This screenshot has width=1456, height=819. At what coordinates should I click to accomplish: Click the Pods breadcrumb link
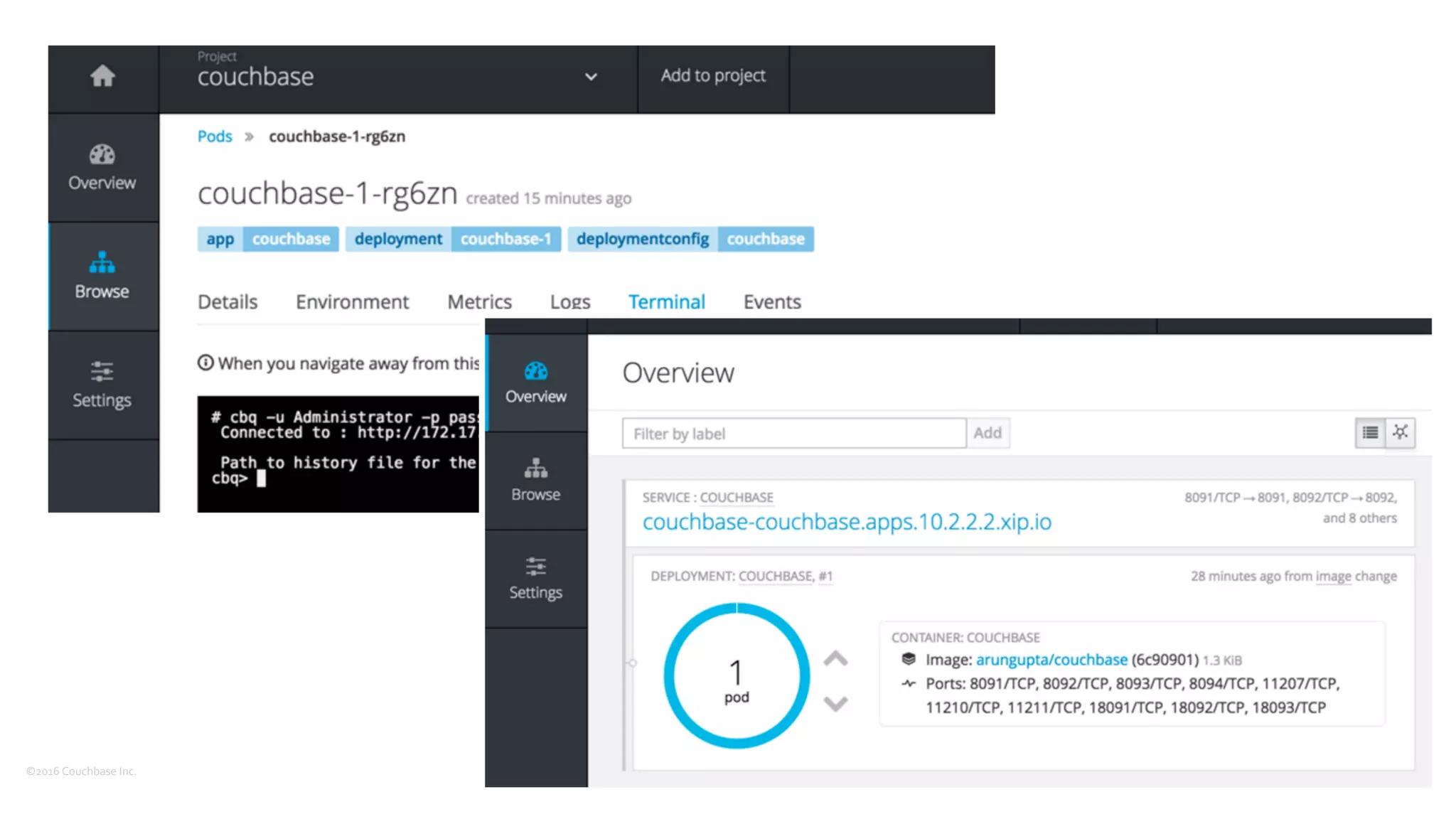[x=215, y=136]
